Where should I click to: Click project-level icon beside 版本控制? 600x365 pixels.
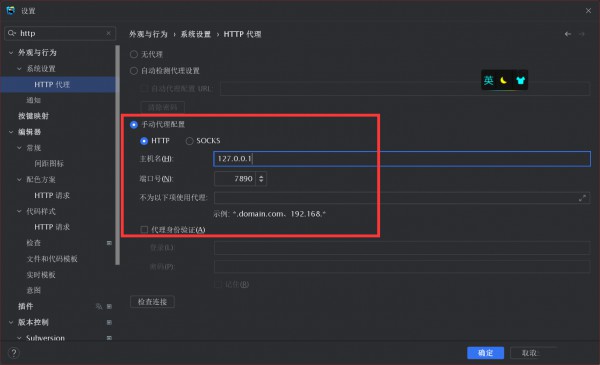pyautogui.click(x=109, y=323)
